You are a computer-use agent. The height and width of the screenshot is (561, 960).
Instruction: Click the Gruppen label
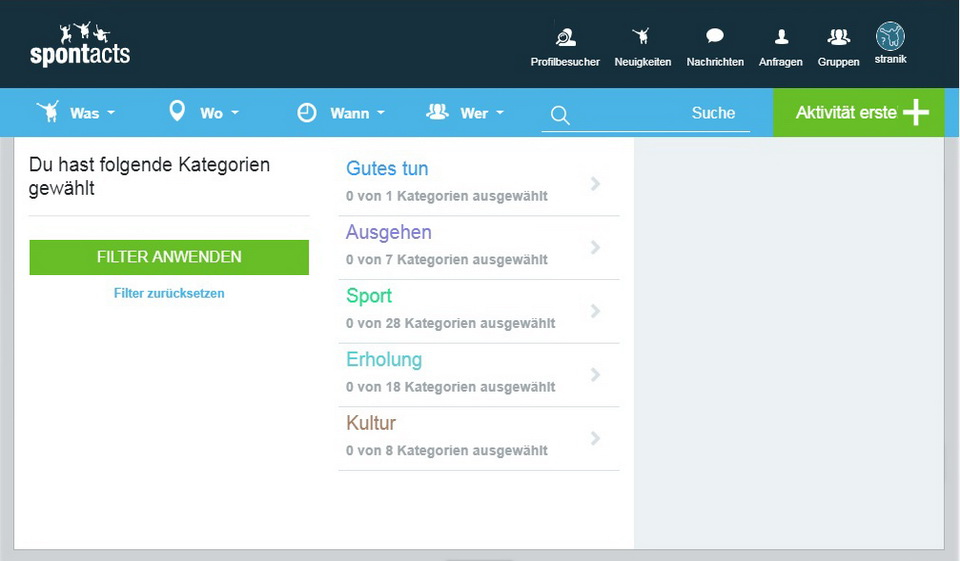point(838,62)
